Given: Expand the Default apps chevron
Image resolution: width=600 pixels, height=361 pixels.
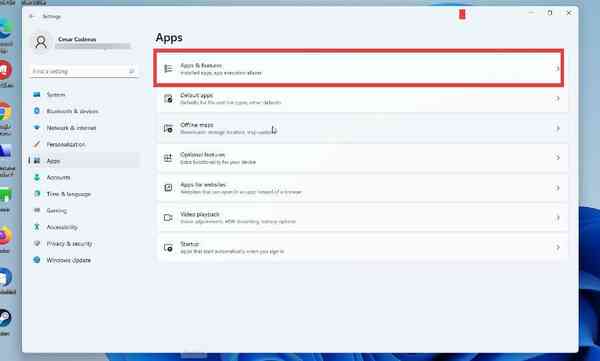Looking at the screenshot, I should tap(558, 99).
